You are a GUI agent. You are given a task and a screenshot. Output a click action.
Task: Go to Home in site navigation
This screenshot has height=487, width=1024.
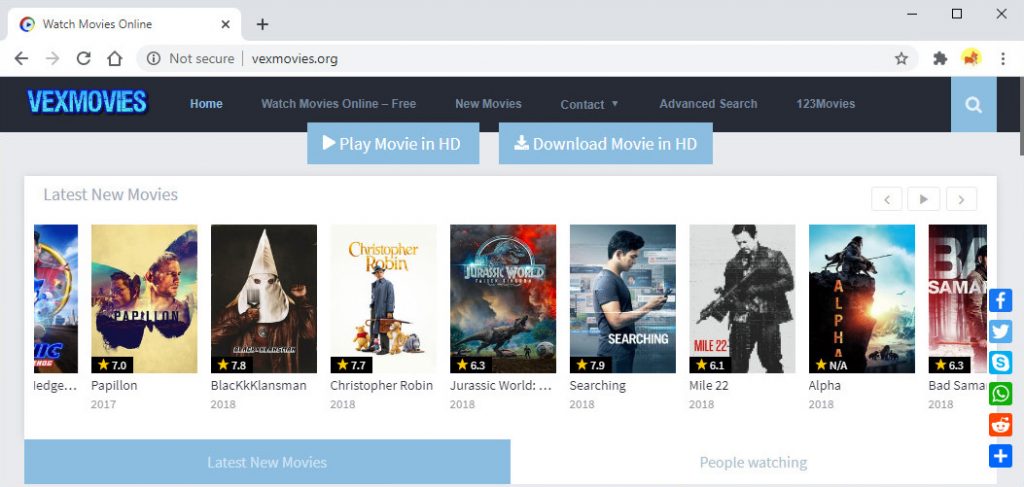pyautogui.click(x=206, y=104)
